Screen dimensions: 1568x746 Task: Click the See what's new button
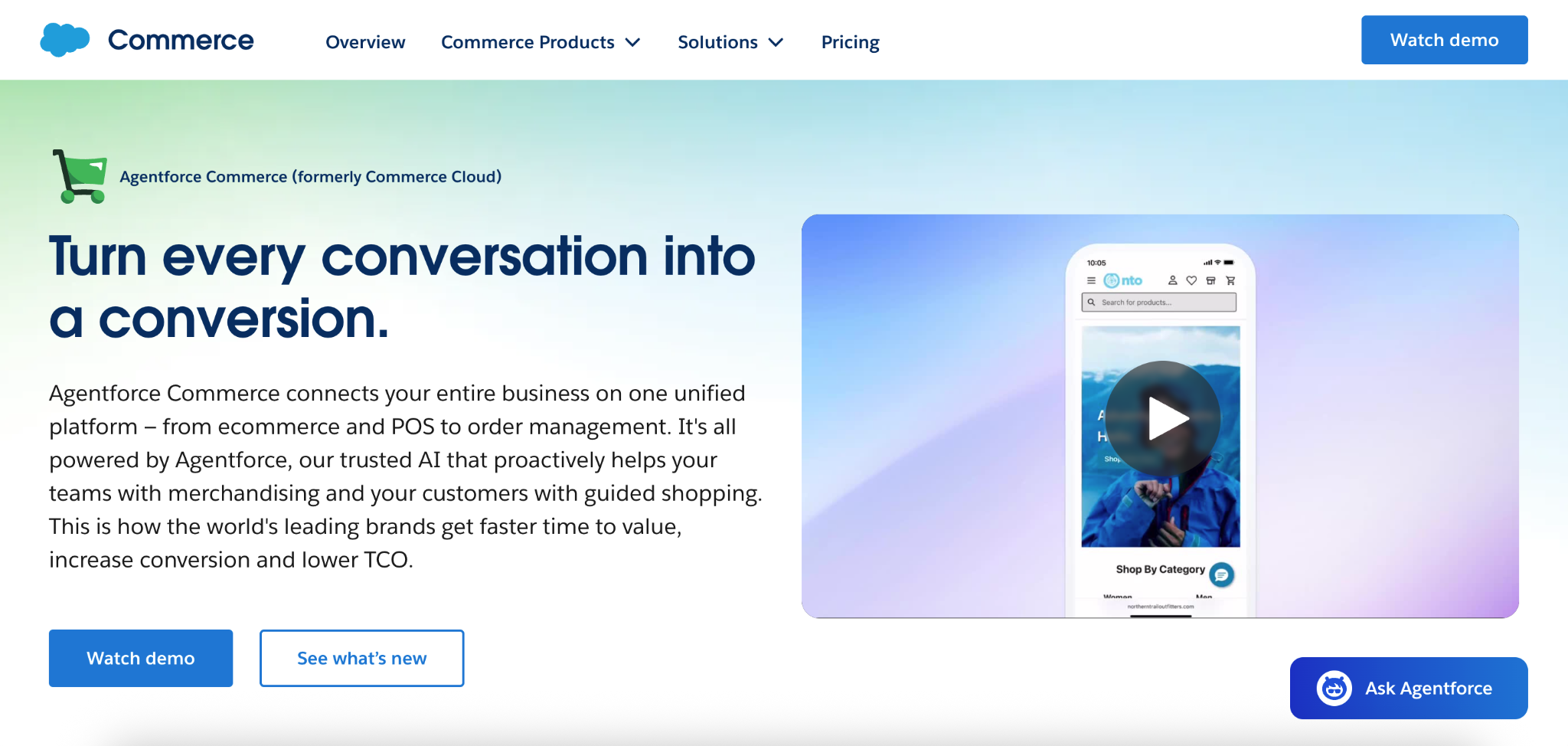tap(361, 658)
